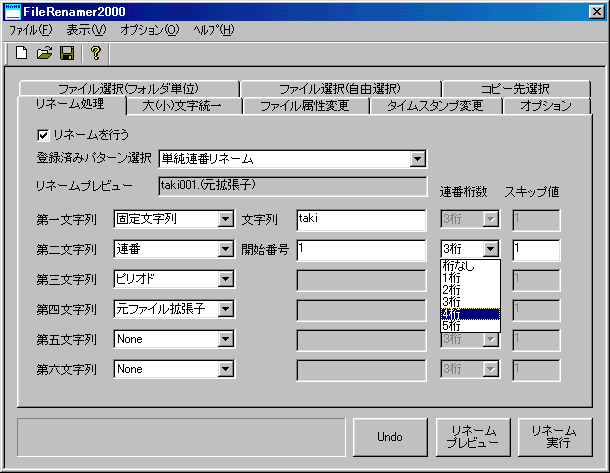
Task: Click the FileRenamer2000 title bar app icon
Action: pos(12,12)
